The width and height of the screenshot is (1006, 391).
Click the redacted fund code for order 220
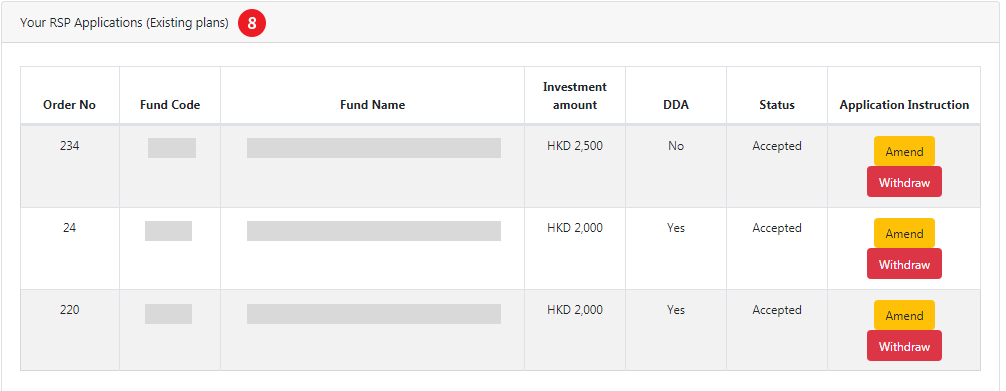[x=168, y=313]
